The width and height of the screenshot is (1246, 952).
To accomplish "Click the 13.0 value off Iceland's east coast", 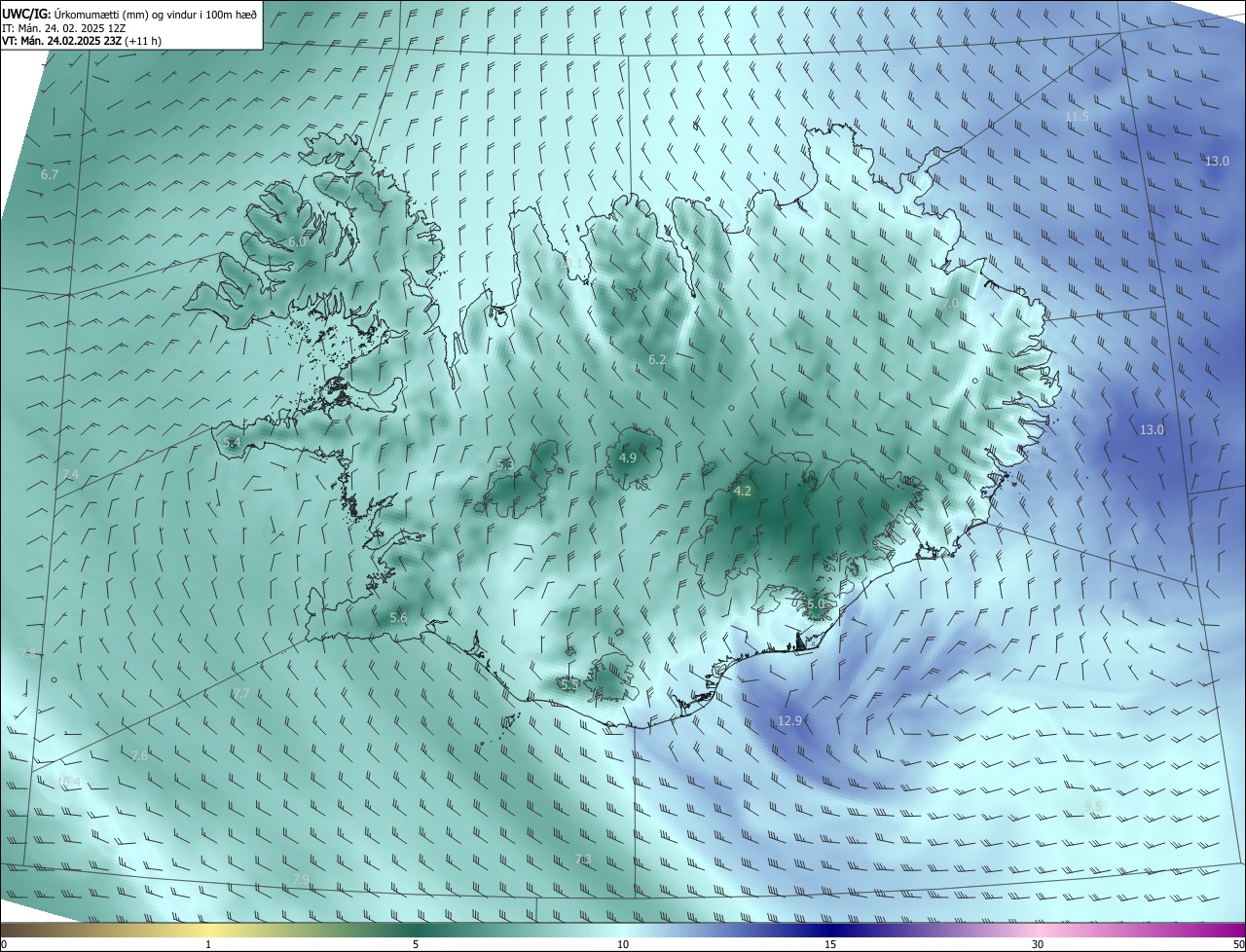I will click(x=1152, y=429).
